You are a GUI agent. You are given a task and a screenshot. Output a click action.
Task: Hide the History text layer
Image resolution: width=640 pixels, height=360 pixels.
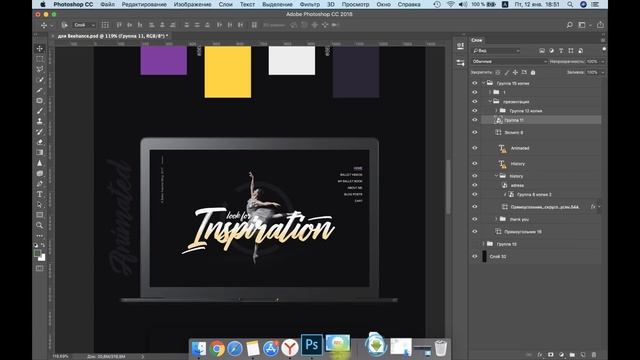(474, 163)
